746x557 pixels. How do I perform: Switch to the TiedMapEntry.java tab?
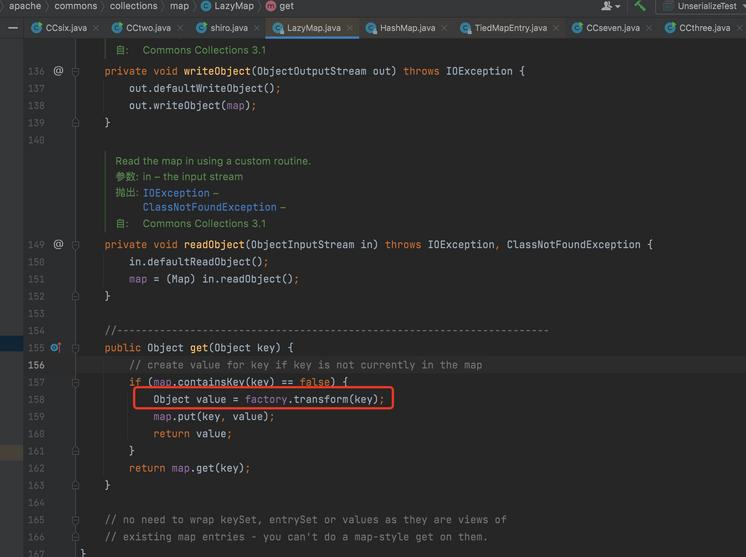[x=503, y=28]
